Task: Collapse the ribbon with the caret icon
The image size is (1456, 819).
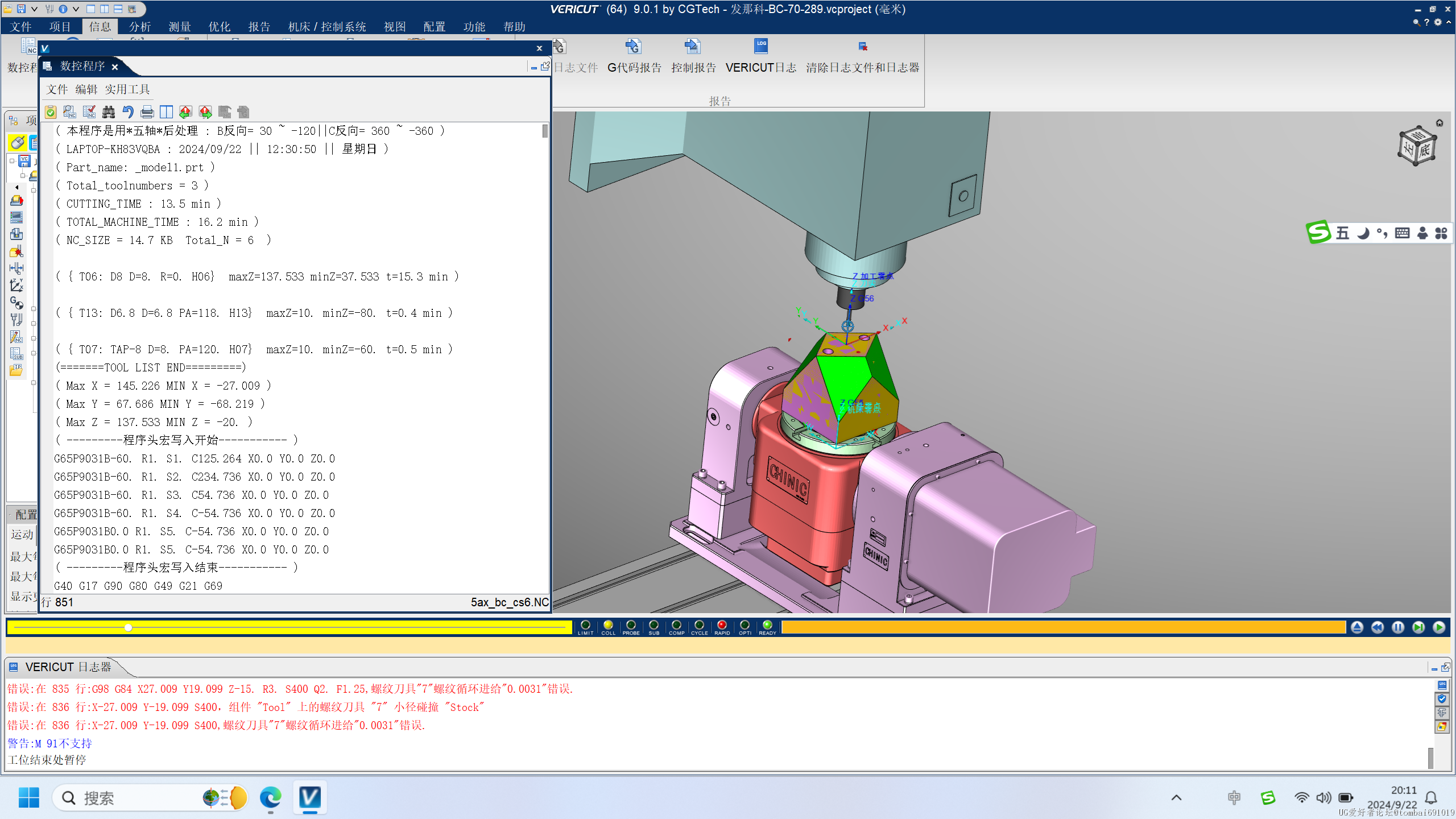Action: pos(1449,22)
